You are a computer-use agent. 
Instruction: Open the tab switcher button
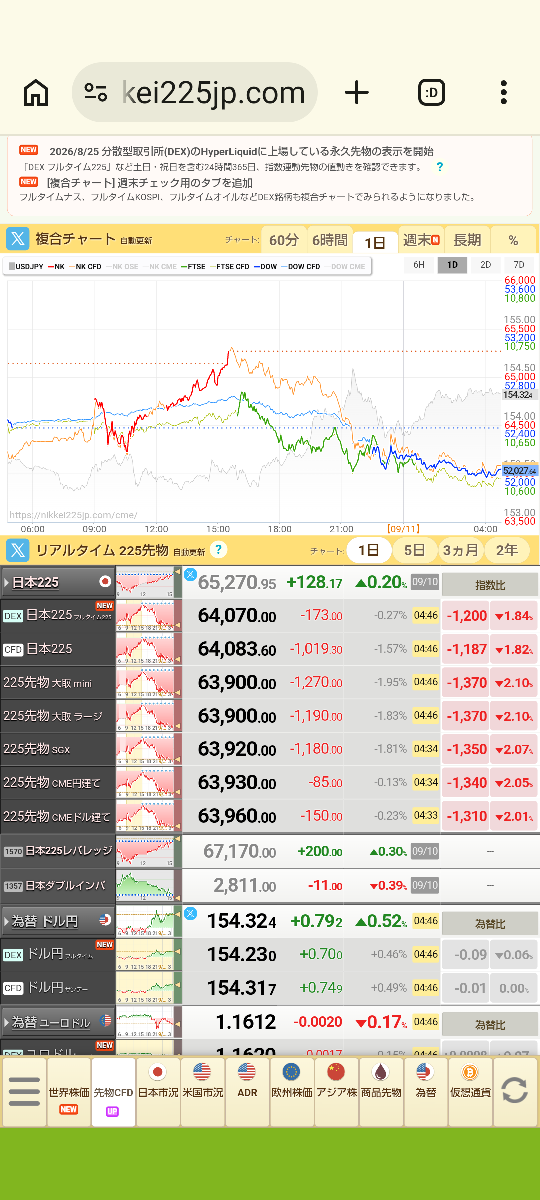(x=431, y=93)
